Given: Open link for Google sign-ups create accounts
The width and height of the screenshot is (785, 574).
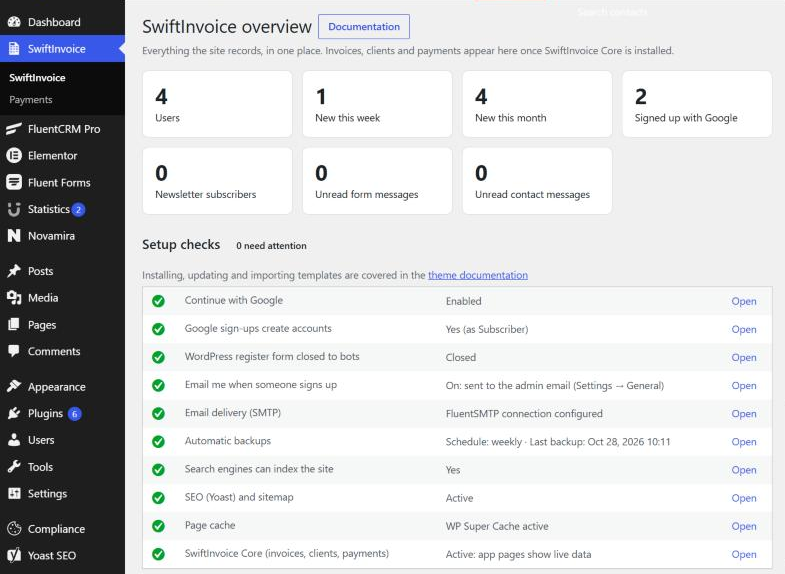Looking at the screenshot, I should (x=743, y=329).
